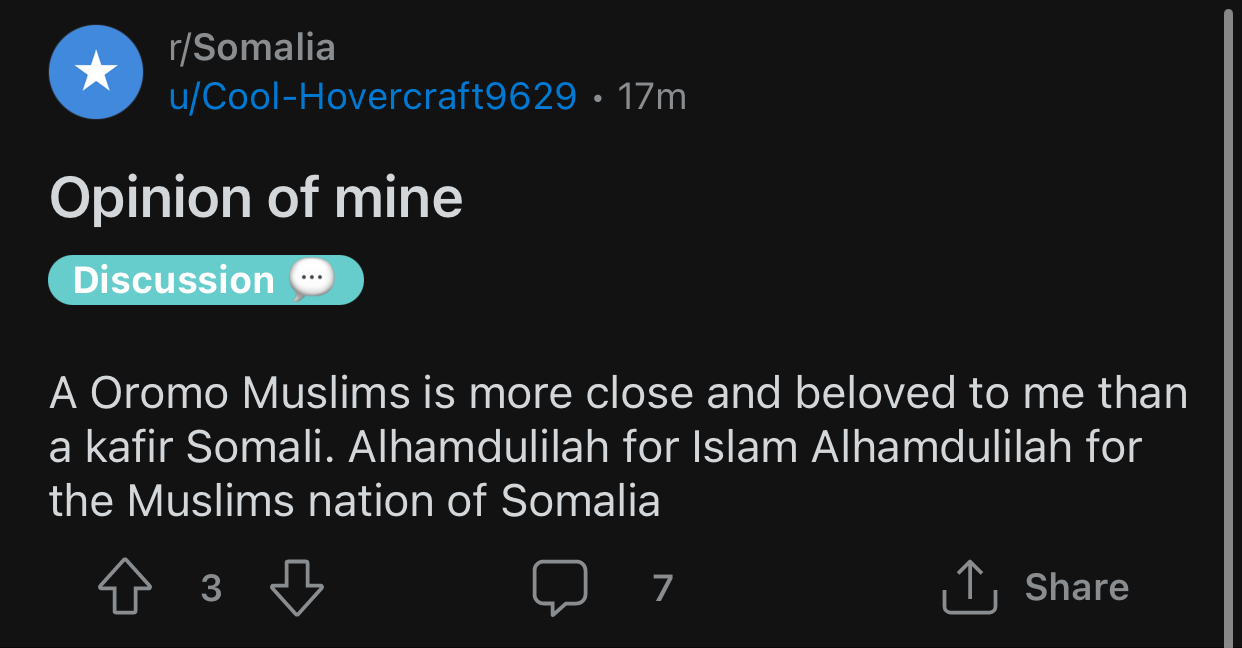Open the r/Somalia star avatar

click(x=96, y=72)
